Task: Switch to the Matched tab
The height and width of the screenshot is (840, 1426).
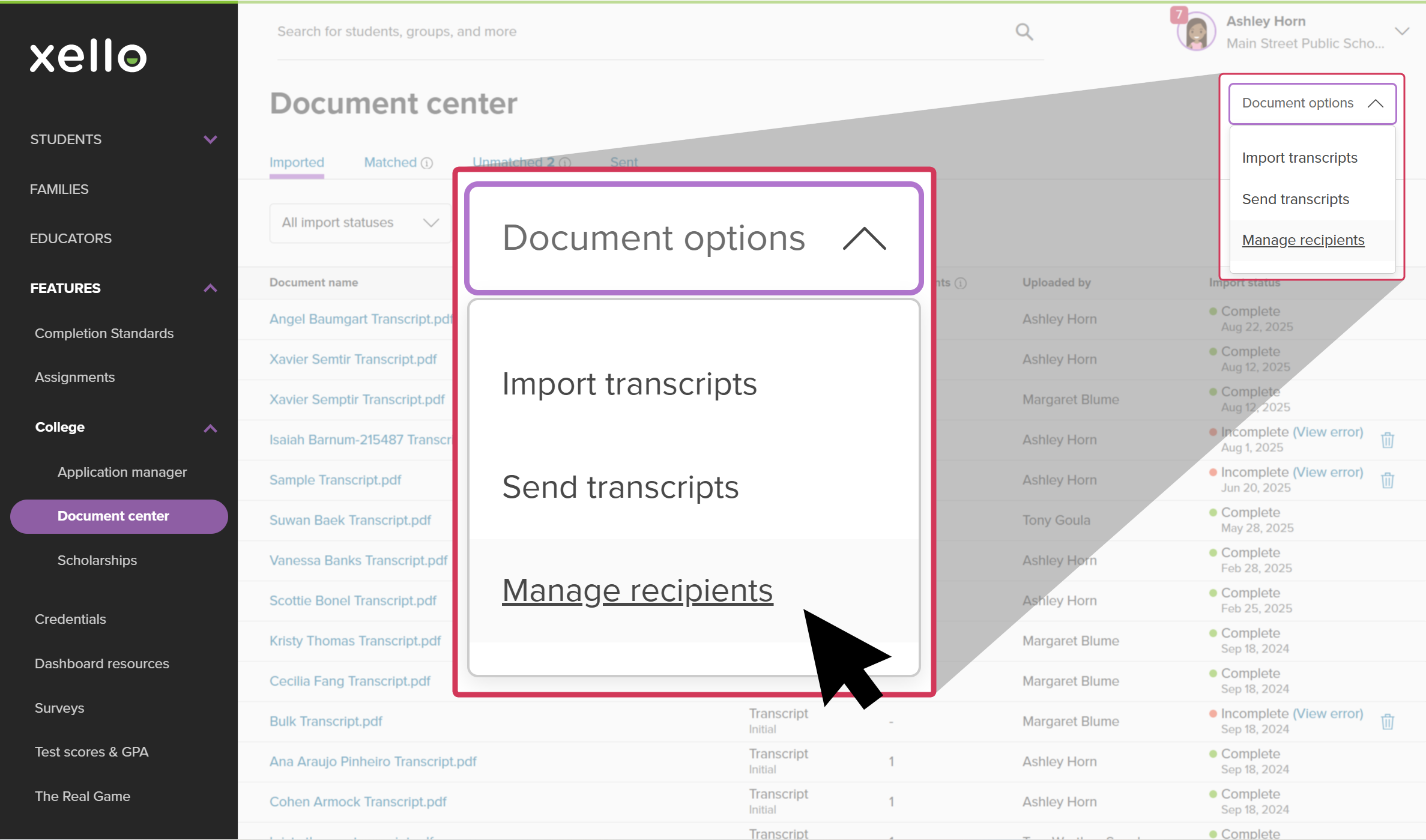Action: pyautogui.click(x=390, y=162)
